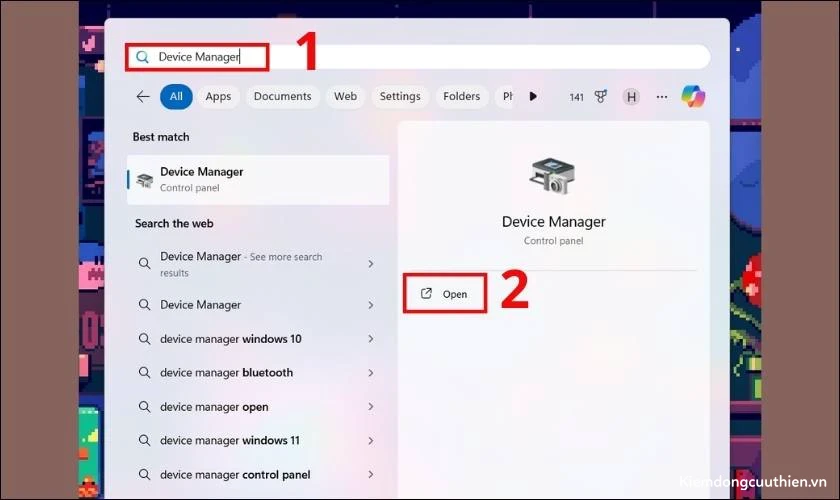Screen dimensions: 840x500
Task: Select 'device manager windows 11' suggestion
Action: coord(258,441)
